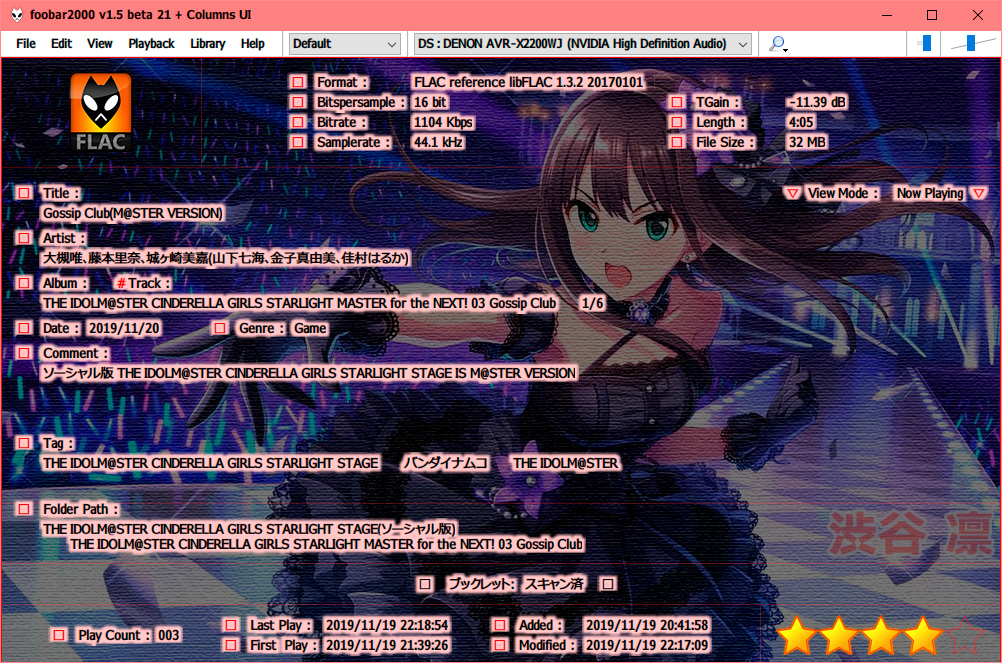The width and height of the screenshot is (1002, 663).
Task: Toggle the square next to Format
Action: coord(298,82)
